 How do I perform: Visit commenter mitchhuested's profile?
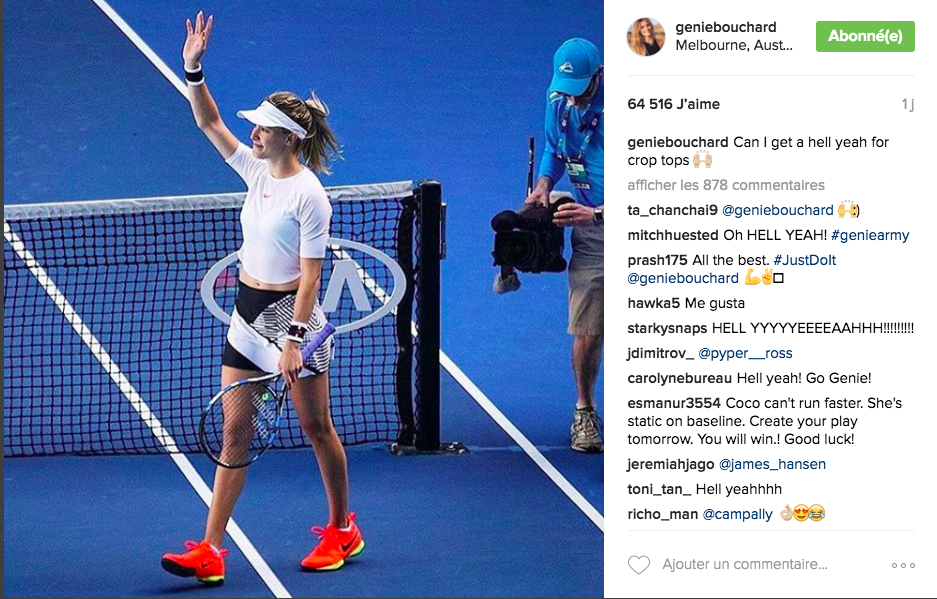673,235
